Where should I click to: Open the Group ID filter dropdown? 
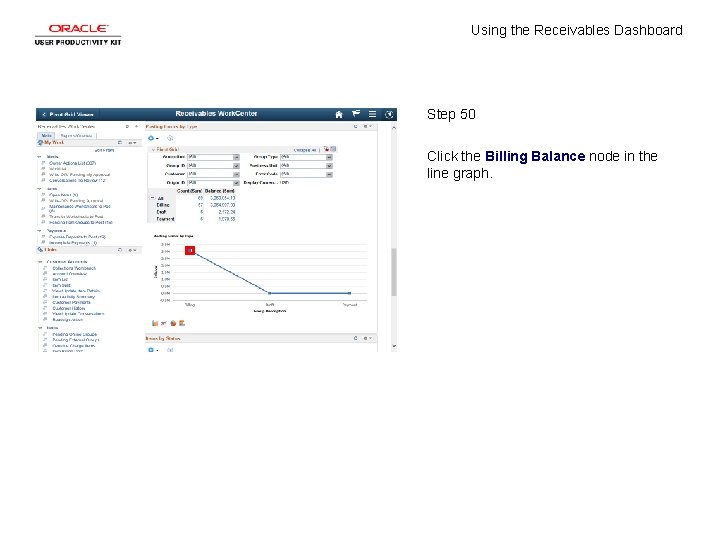click(x=213, y=165)
